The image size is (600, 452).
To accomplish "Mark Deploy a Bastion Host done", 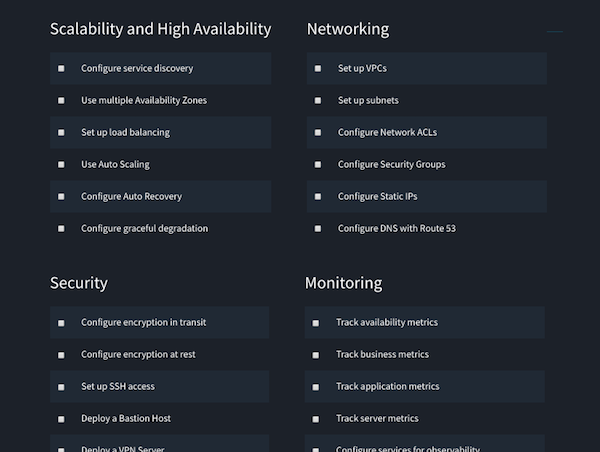I will coord(61,419).
